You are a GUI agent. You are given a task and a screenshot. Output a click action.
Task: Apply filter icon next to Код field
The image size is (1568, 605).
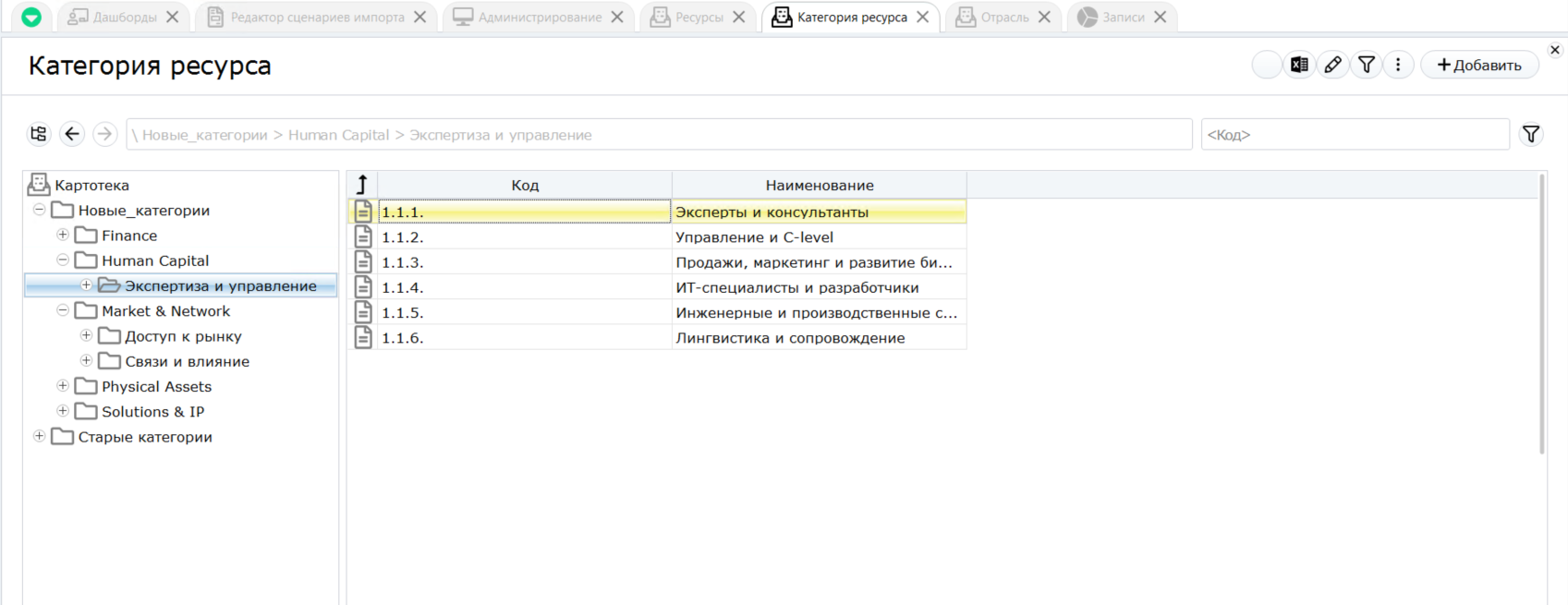(x=1531, y=134)
